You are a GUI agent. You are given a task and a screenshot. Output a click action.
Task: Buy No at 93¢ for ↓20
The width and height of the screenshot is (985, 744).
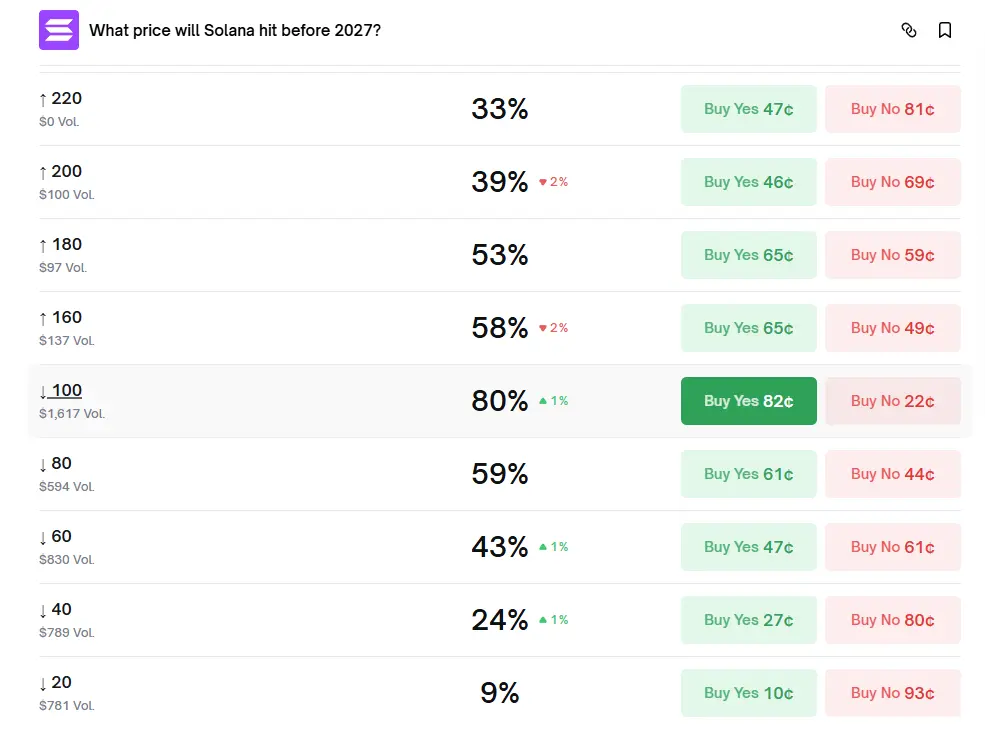click(892, 693)
